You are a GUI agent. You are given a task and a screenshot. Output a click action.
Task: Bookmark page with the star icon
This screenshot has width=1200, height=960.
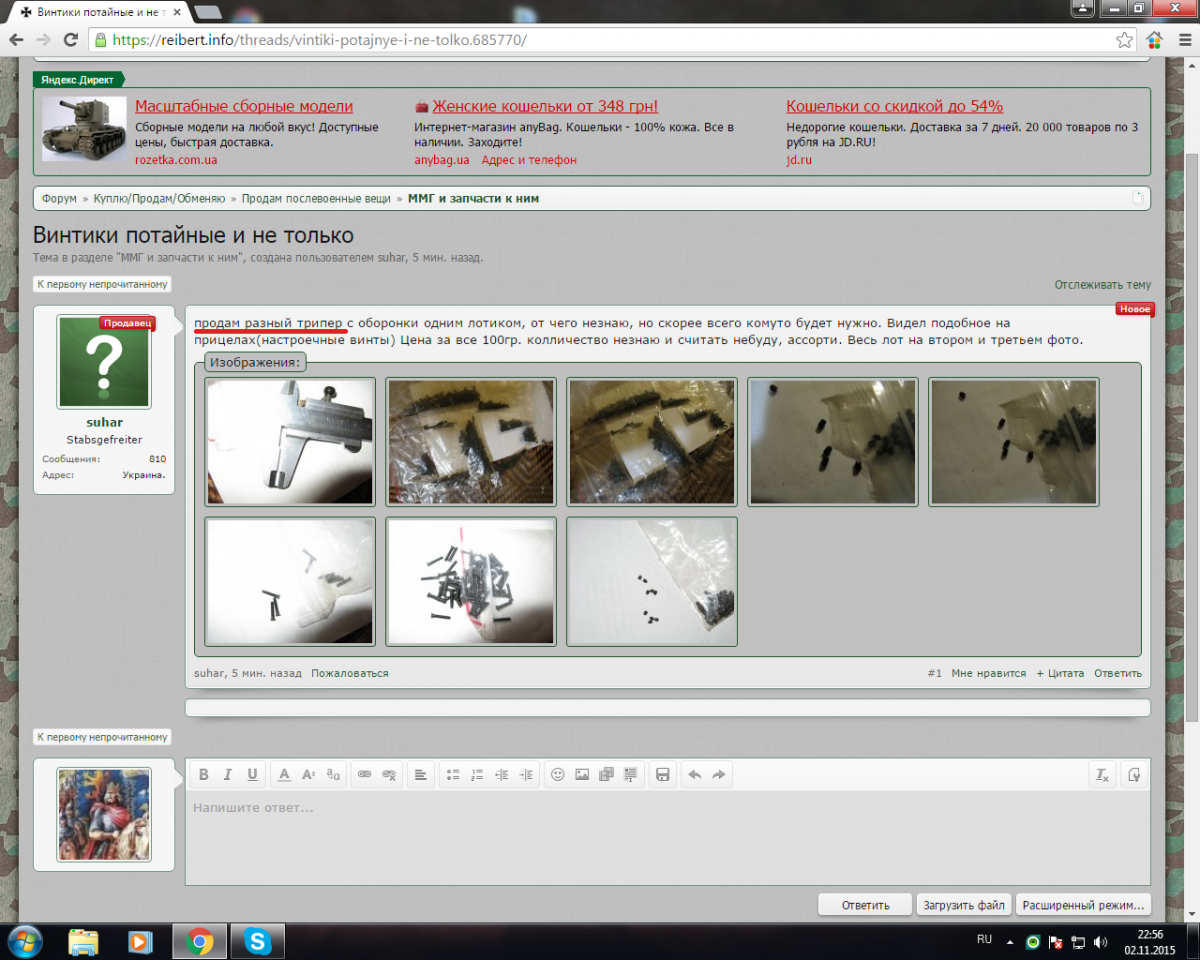1124,40
